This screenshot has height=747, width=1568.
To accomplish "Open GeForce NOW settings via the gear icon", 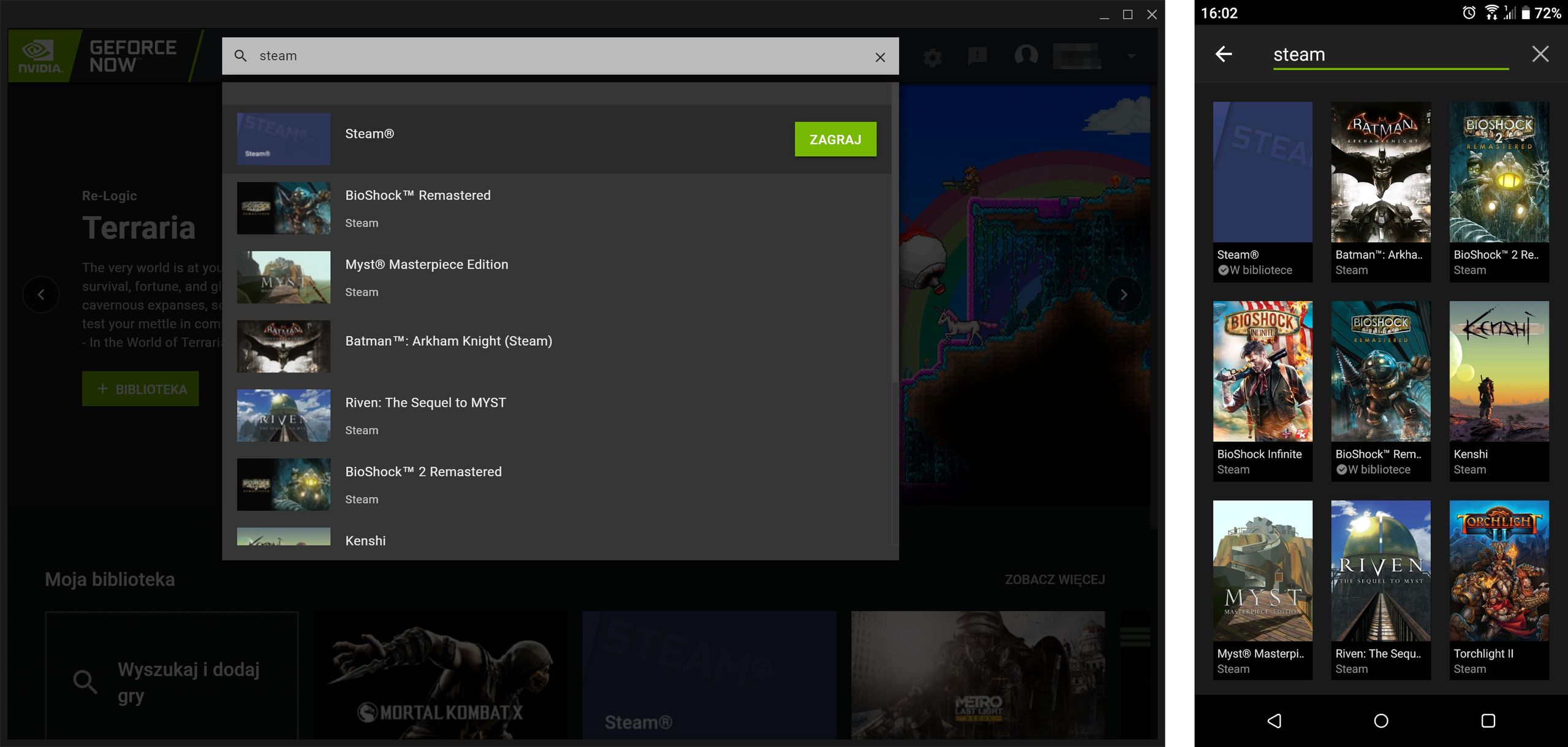I will (x=933, y=56).
